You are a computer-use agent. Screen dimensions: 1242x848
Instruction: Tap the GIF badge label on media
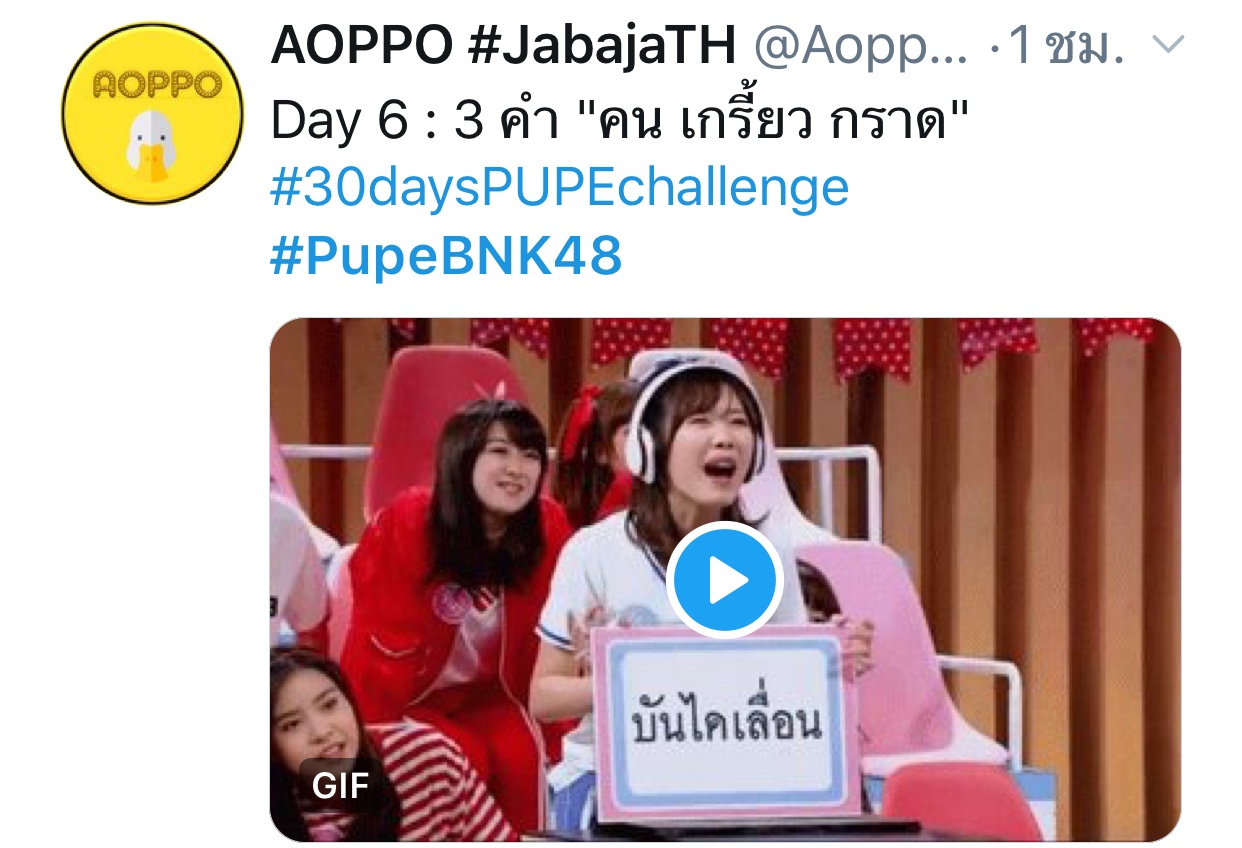click(x=340, y=786)
